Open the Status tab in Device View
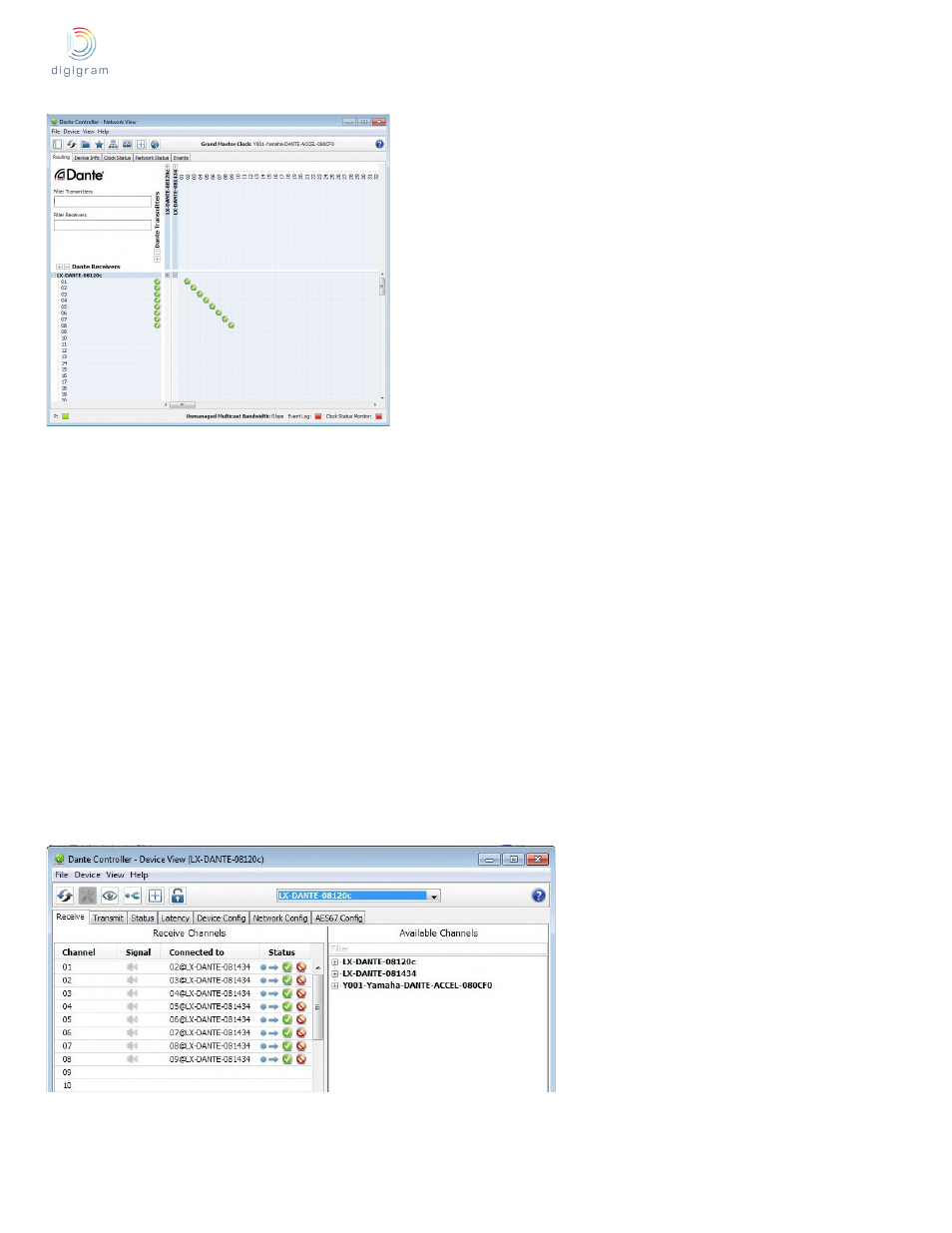This screenshot has width=952, height=1233. click(x=143, y=919)
